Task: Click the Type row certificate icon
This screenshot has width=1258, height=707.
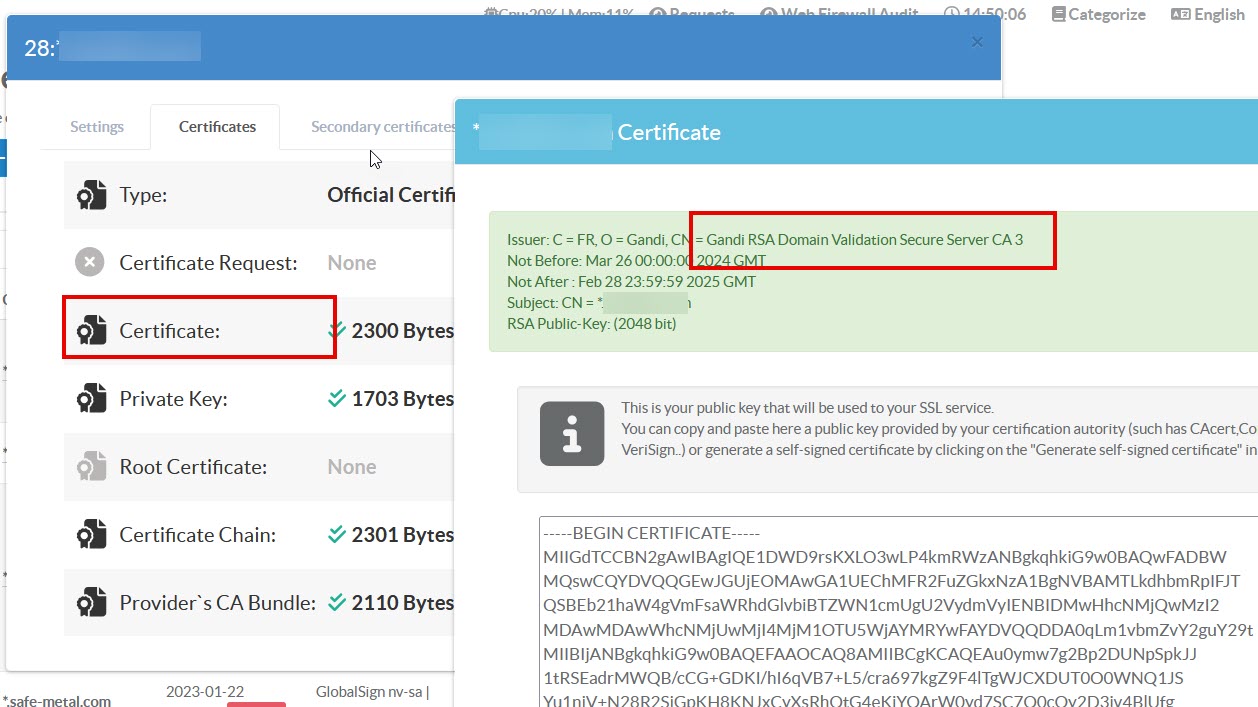Action: tap(91, 195)
